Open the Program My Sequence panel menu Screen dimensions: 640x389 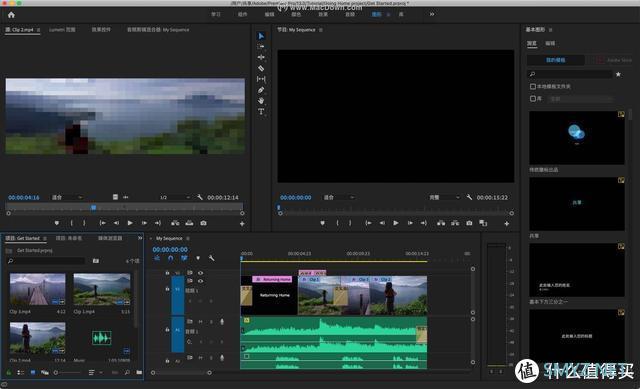point(321,30)
